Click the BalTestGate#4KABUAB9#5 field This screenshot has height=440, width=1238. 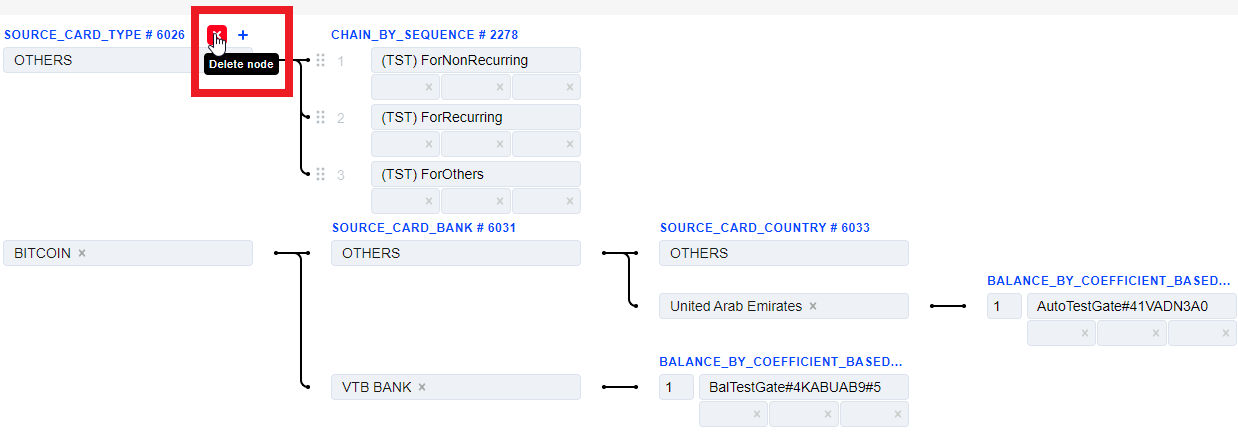[803, 387]
